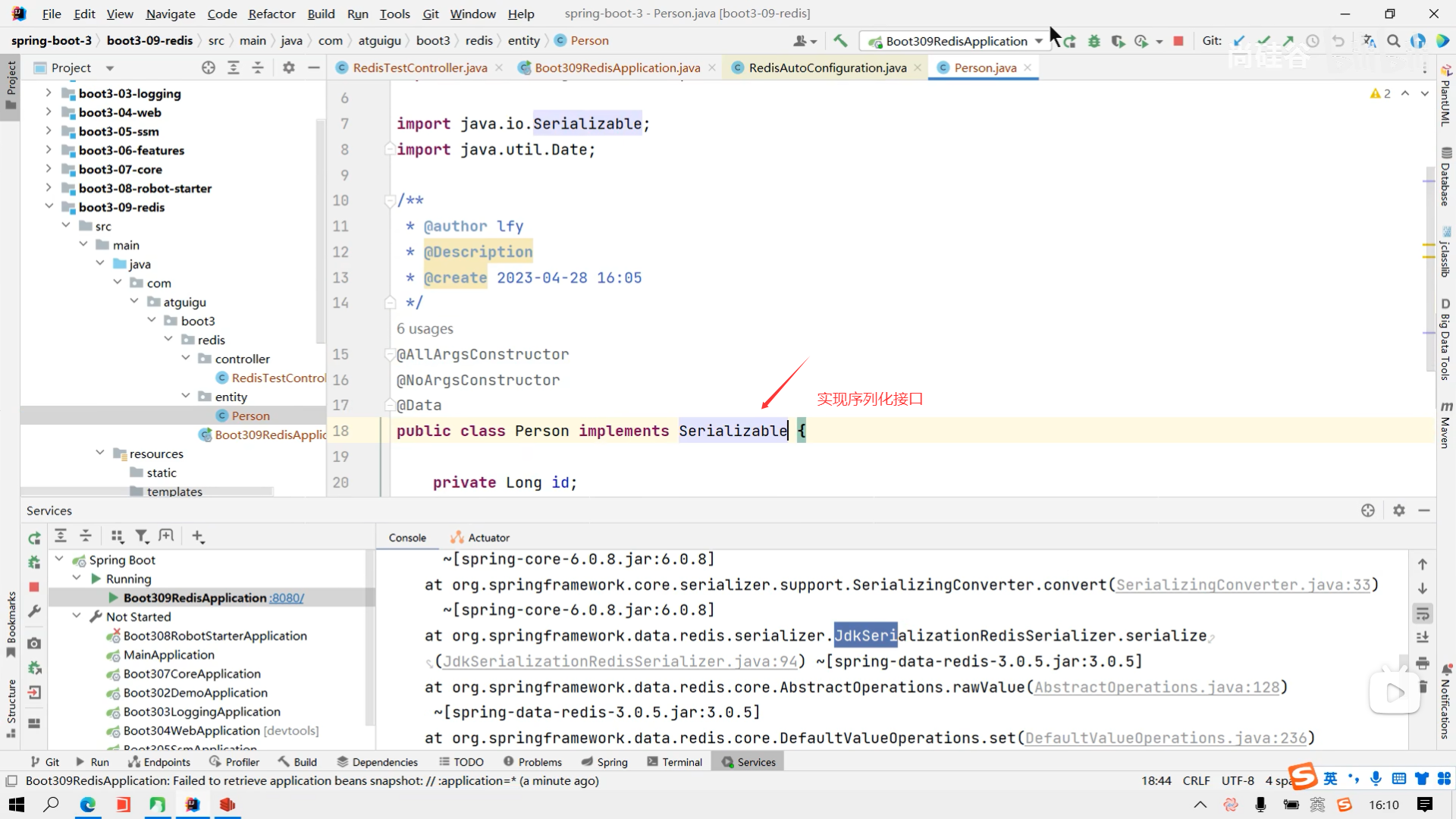Open SerializingConverter.java:33 stack trace link
Image resolution: width=1456 pixels, height=819 pixels.
click(x=1243, y=585)
